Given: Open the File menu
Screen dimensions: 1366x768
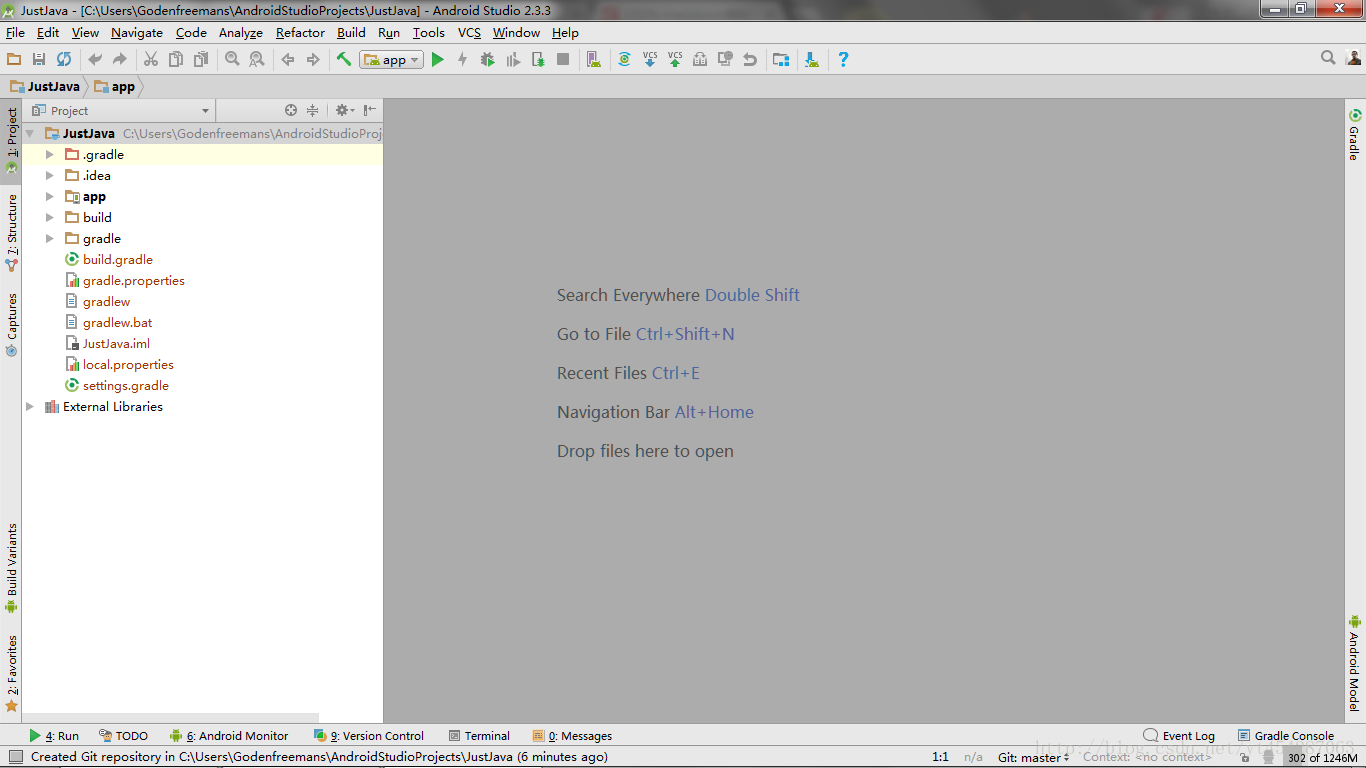Looking at the screenshot, I should click(15, 33).
